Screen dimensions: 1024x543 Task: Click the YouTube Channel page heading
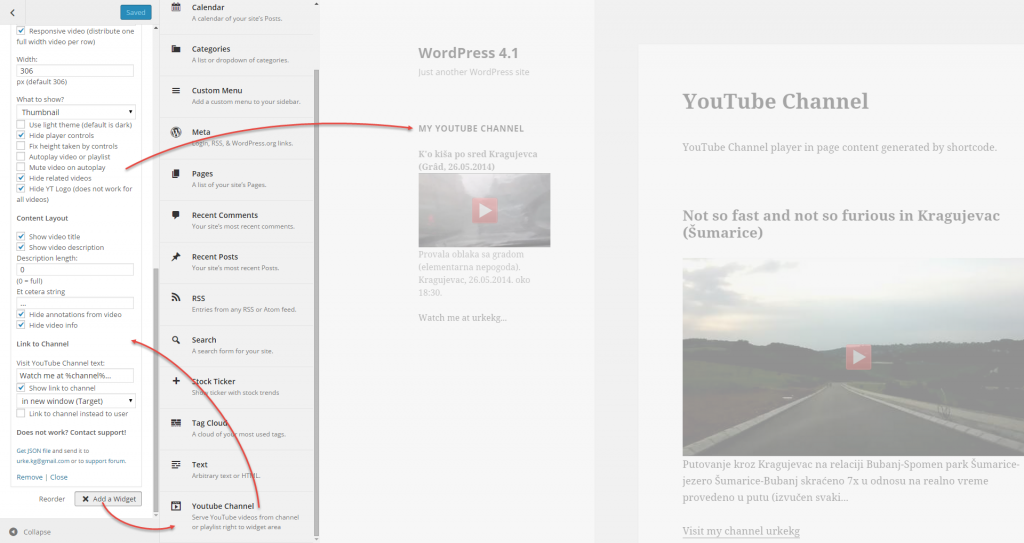pyautogui.click(x=775, y=101)
